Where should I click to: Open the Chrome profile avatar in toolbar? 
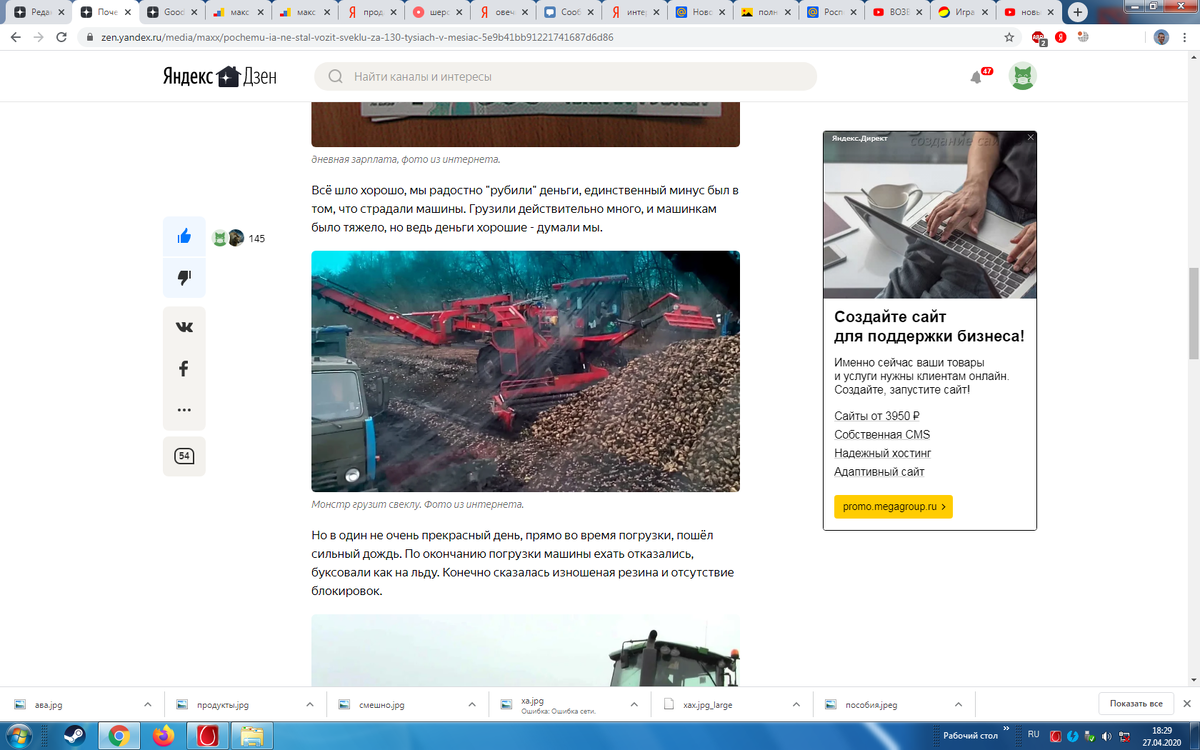click(1161, 37)
